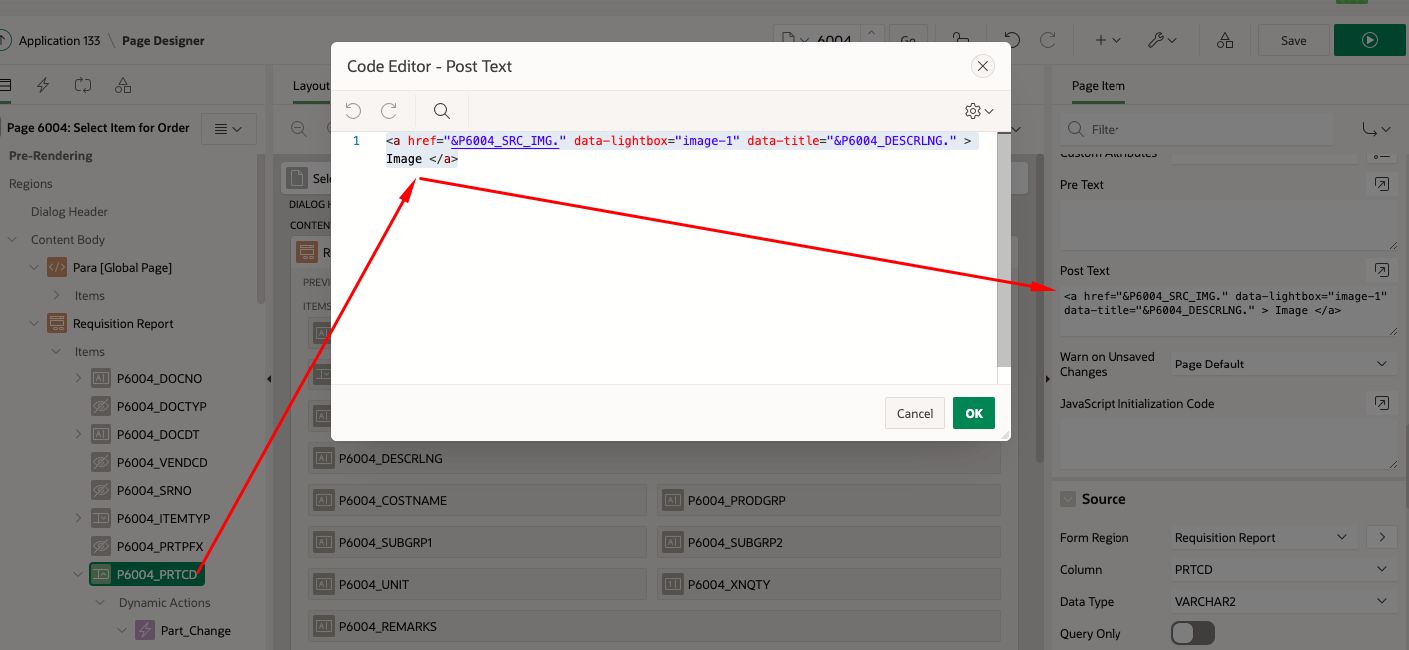Open the page selector icon
This screenshot has width=1409, height=650.
[796, 40]
